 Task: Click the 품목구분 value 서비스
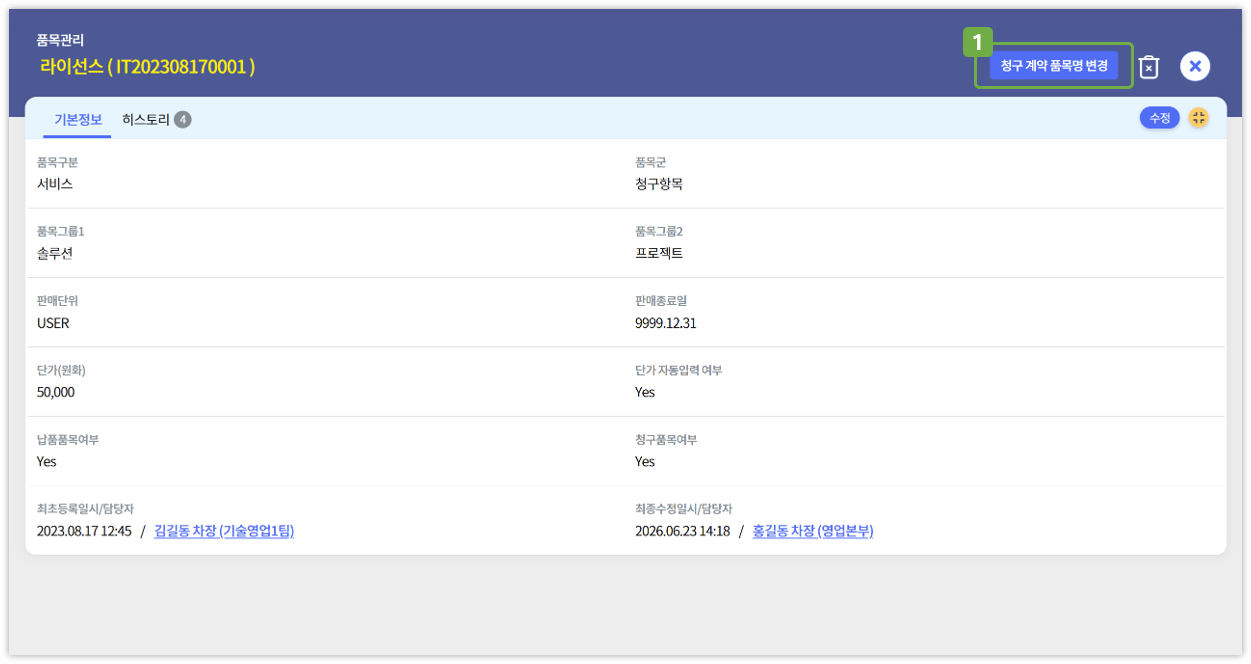55,184
